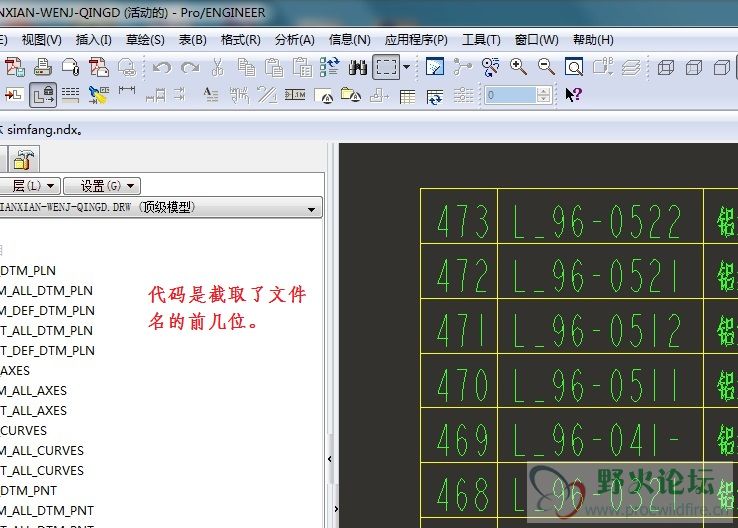Open the 格式(R) menu

coord(241,40)
